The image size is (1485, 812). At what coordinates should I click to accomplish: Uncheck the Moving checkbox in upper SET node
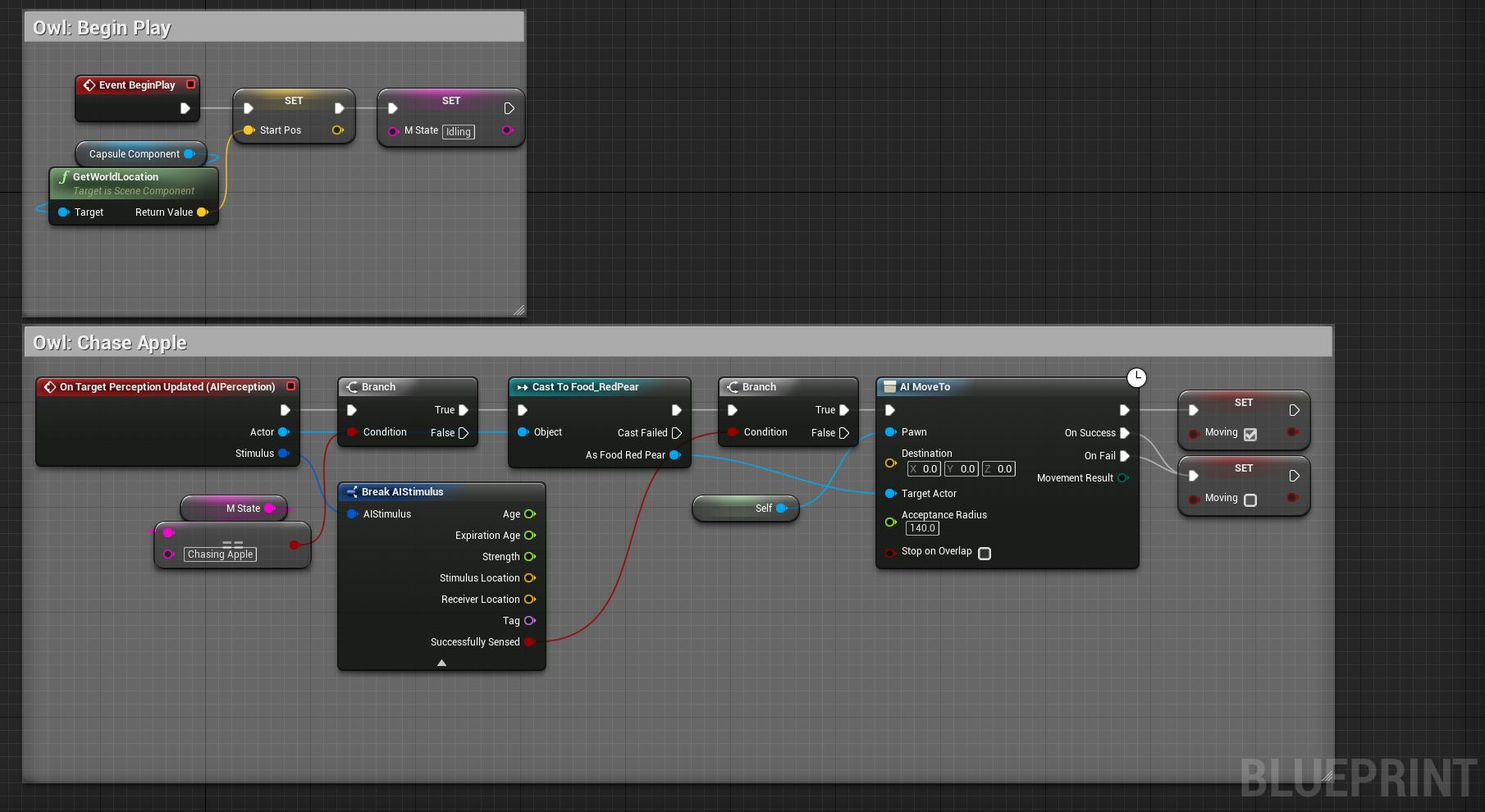pos(1250,435)
